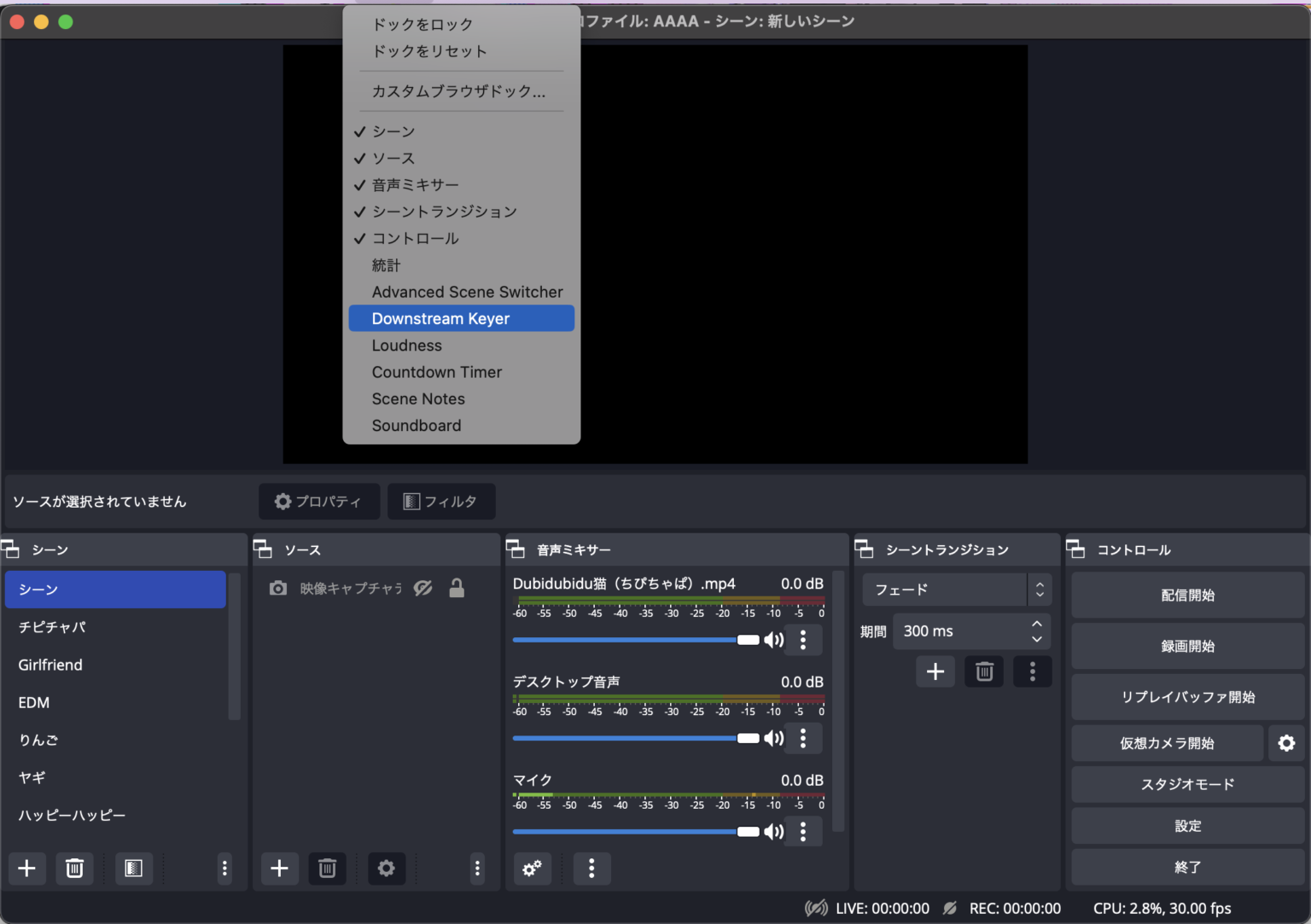Viewport: 1311px width, 924px height.
Task: Enter スタジオモード
Action: [1187, 784]
